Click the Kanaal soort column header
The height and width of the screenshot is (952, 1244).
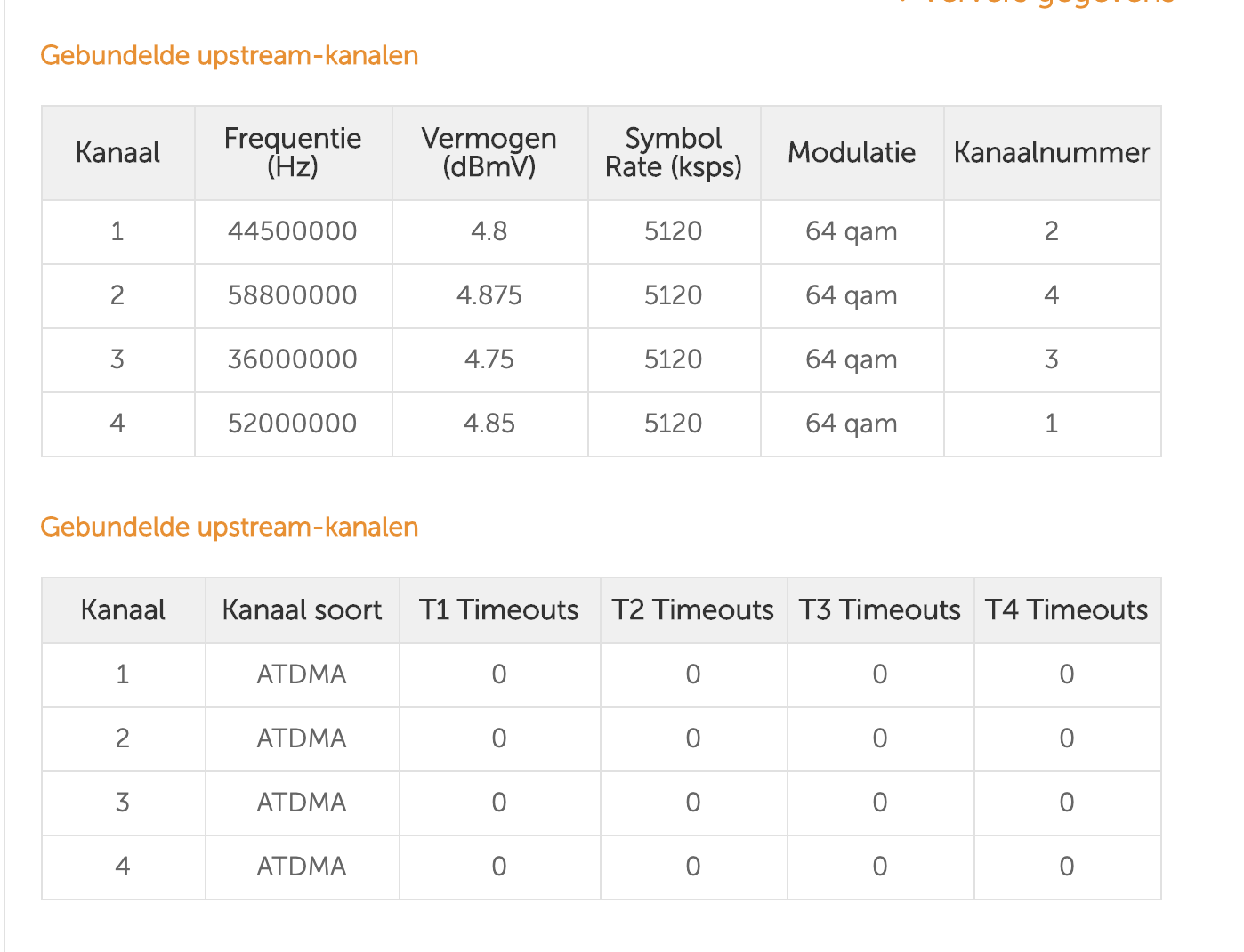point(302,610)
